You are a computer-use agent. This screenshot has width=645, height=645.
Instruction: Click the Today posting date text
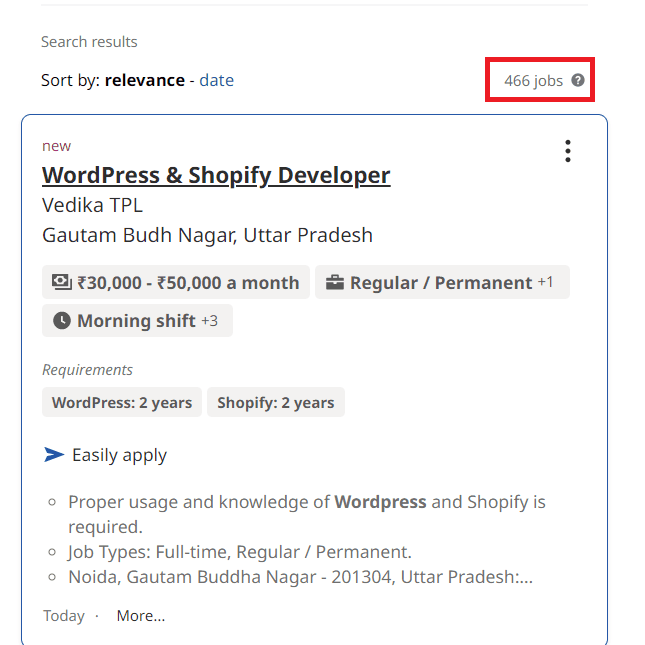[64, 616]
